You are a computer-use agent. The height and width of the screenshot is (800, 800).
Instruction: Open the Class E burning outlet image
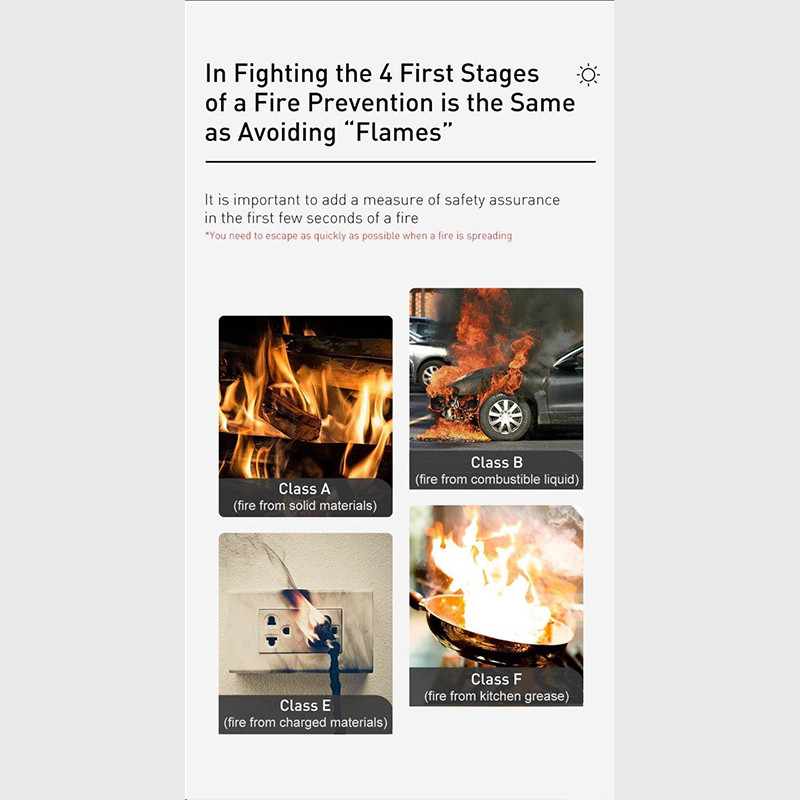click(x=306, y=634)
